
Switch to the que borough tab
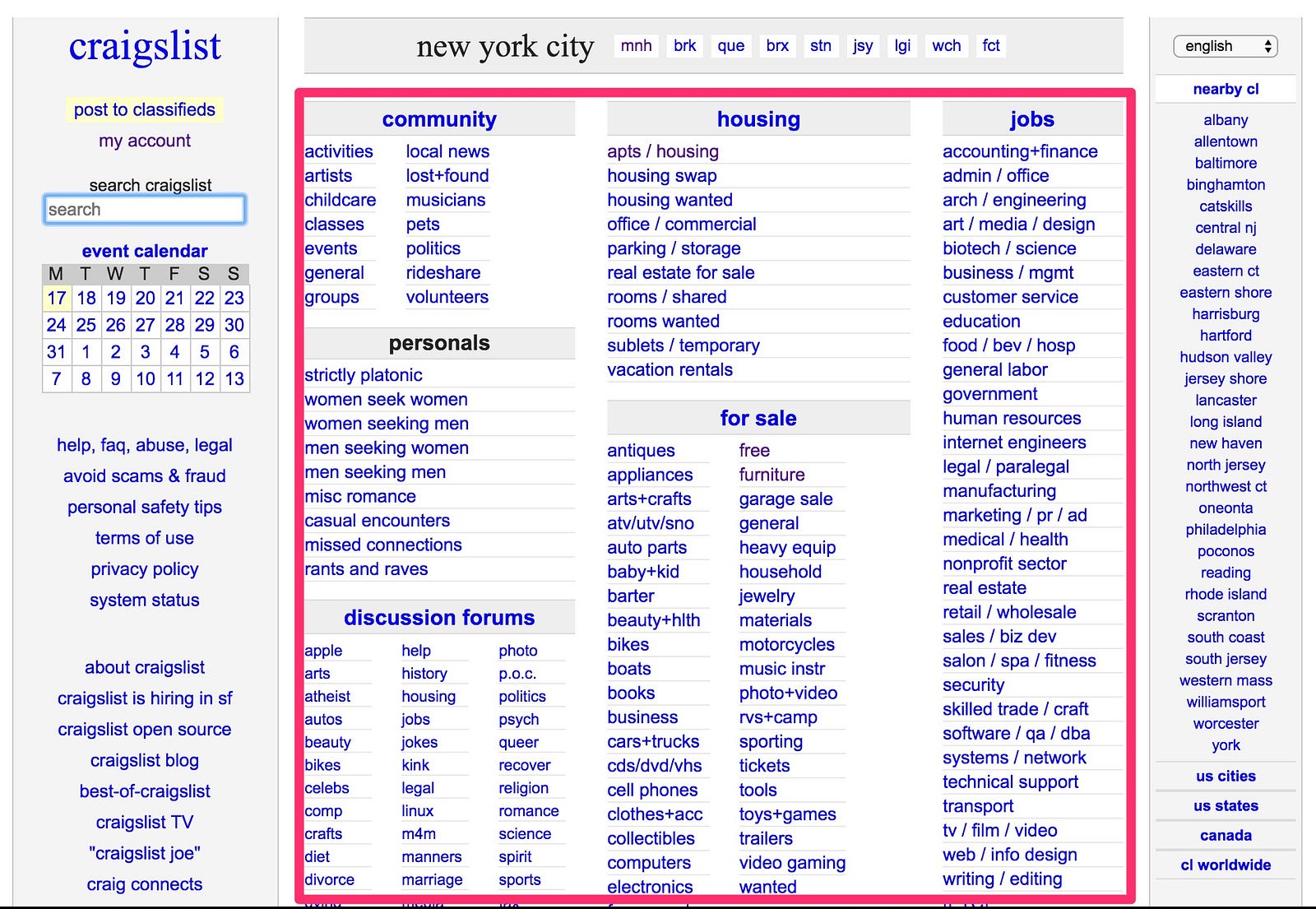coord(731,46)
